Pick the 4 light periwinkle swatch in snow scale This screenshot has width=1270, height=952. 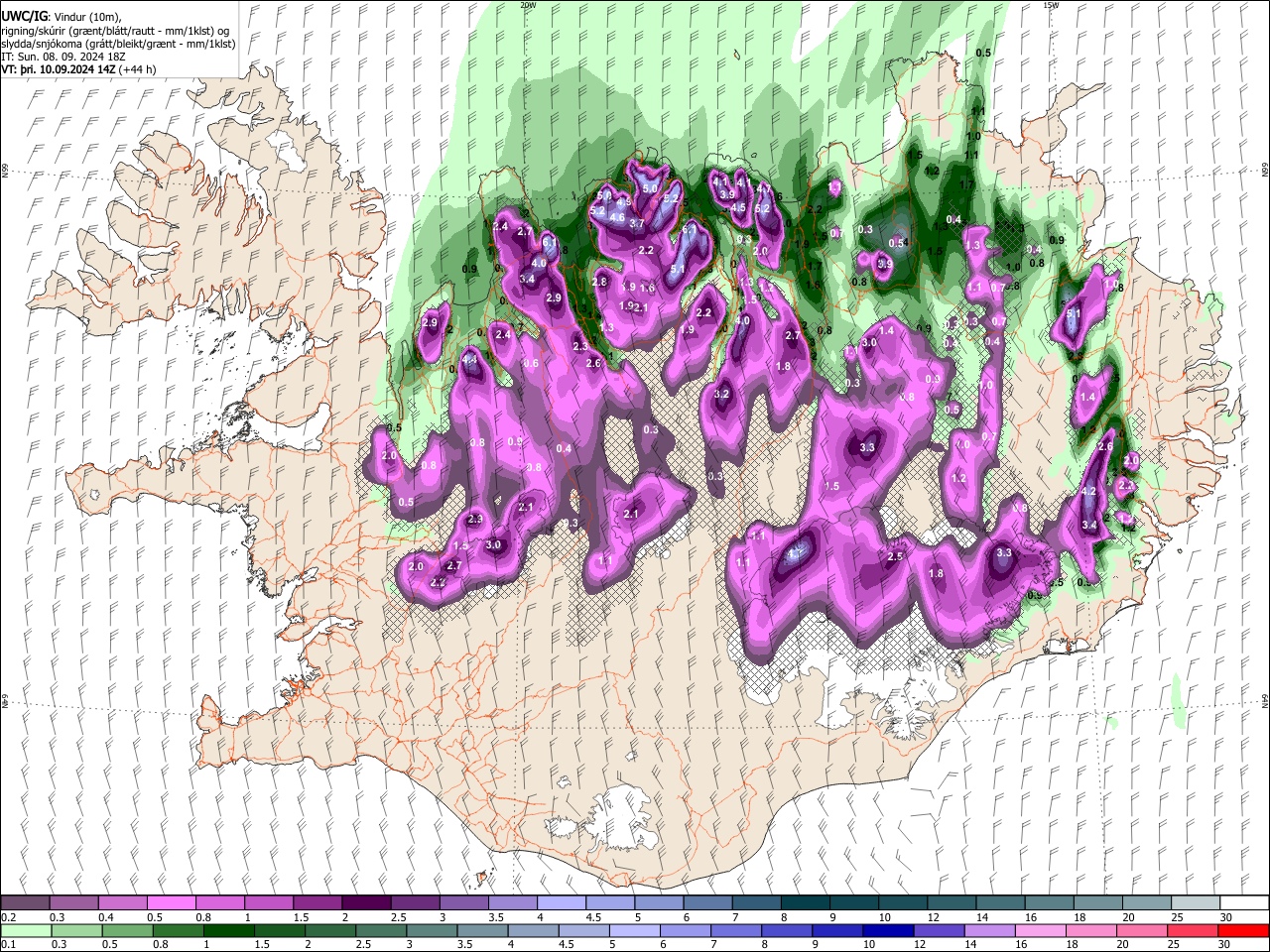click(562, 903)
